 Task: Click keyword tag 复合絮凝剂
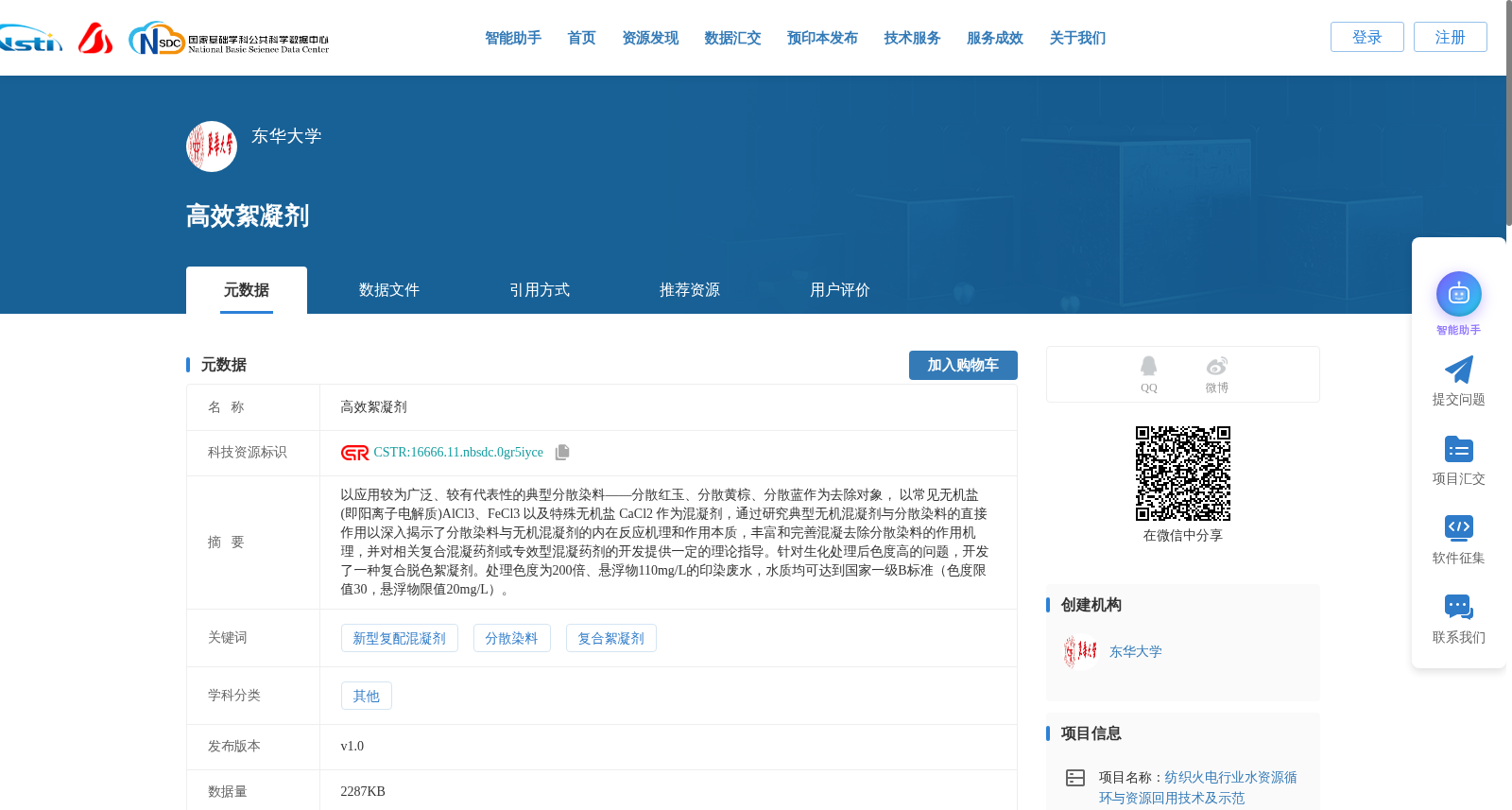(x=611, y=638)
